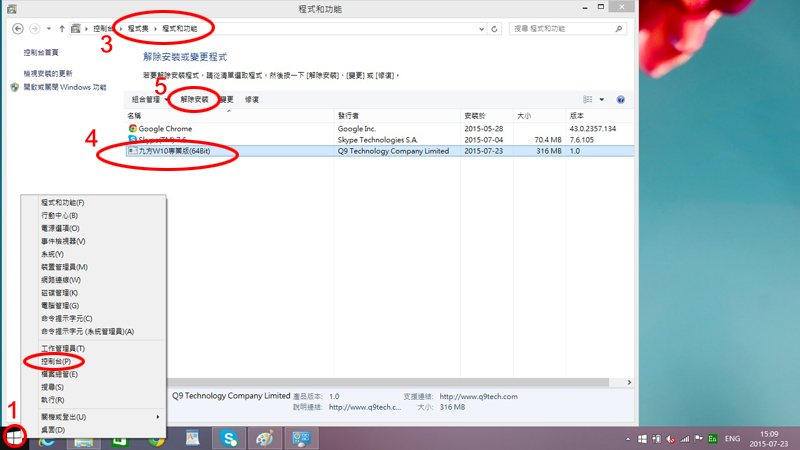Open Control Panel taskbar icon
The width and height of the screenshot is (800, 450).
click(301, 438)
